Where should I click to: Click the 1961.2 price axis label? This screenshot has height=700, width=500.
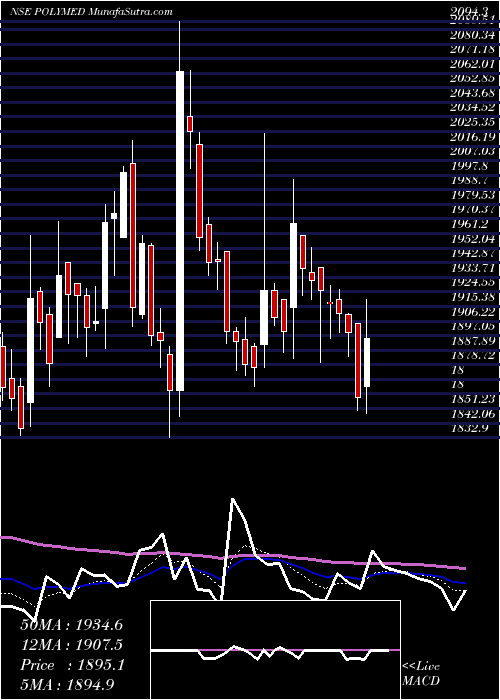point(469,224)
